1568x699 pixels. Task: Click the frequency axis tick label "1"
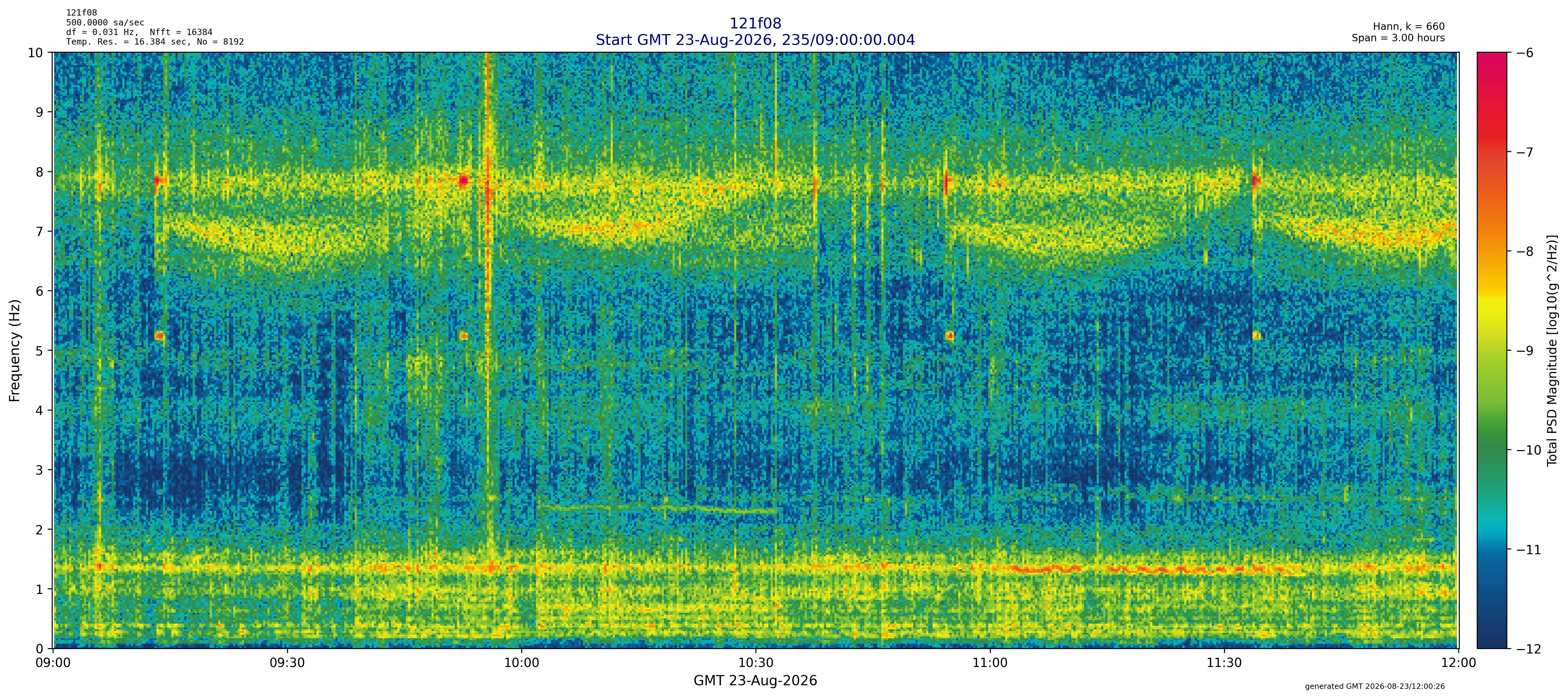[x=39, y=589]
